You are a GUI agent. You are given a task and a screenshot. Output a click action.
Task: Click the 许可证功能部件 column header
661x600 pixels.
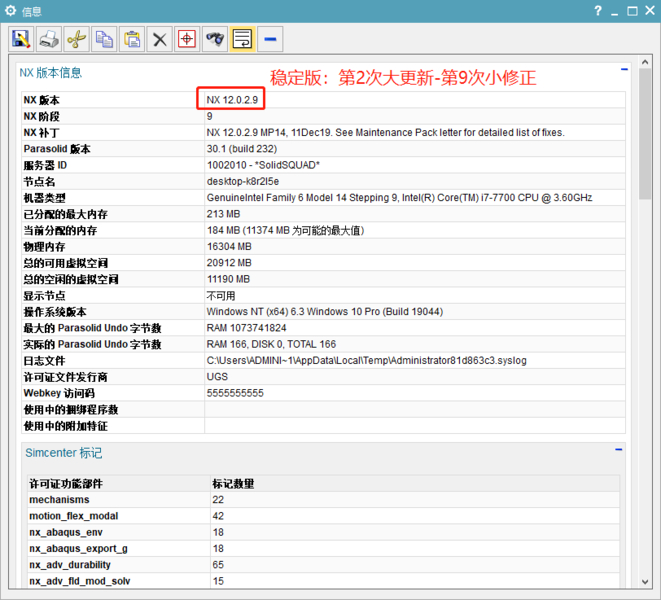coord(66,484)
